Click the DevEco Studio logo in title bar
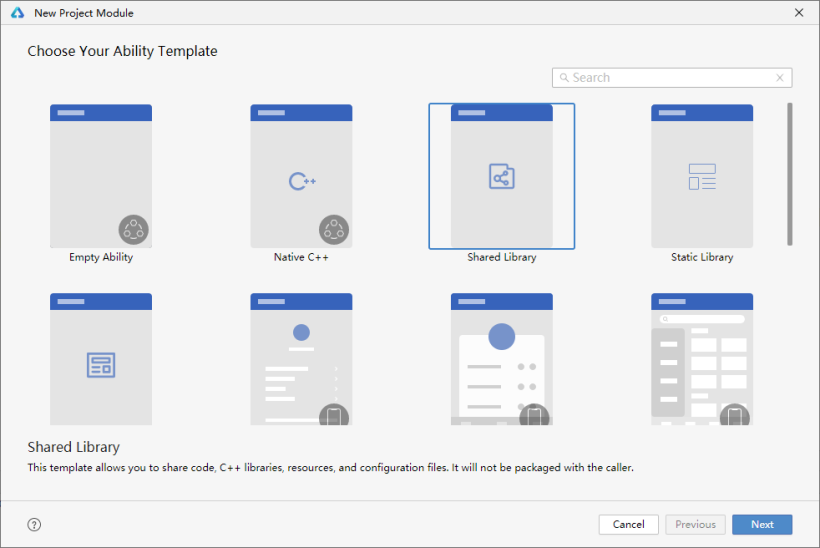Image resolution: width=820 pixels, height=548 pixels. point(18,13)
